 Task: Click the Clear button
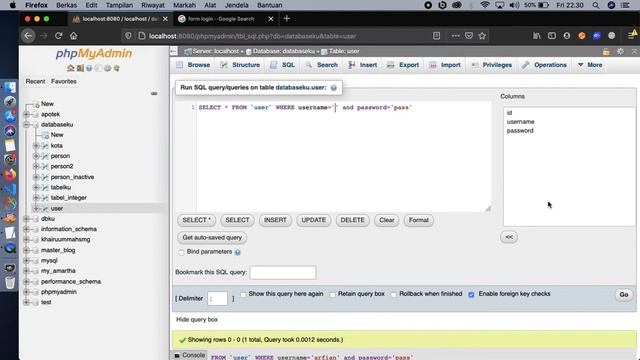(x=387, y=220)
